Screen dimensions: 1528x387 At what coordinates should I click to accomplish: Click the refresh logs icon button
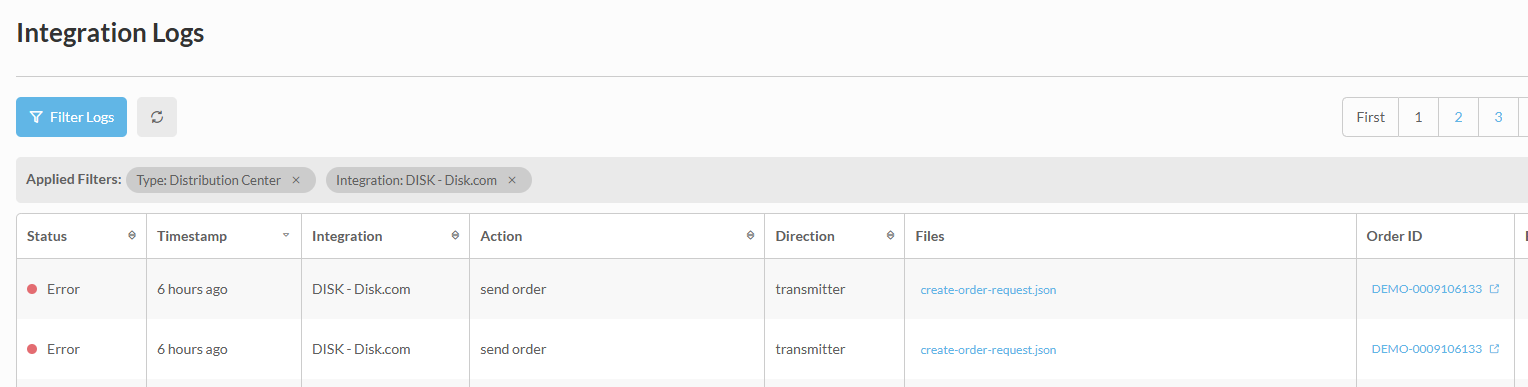(x=157, y=117)
